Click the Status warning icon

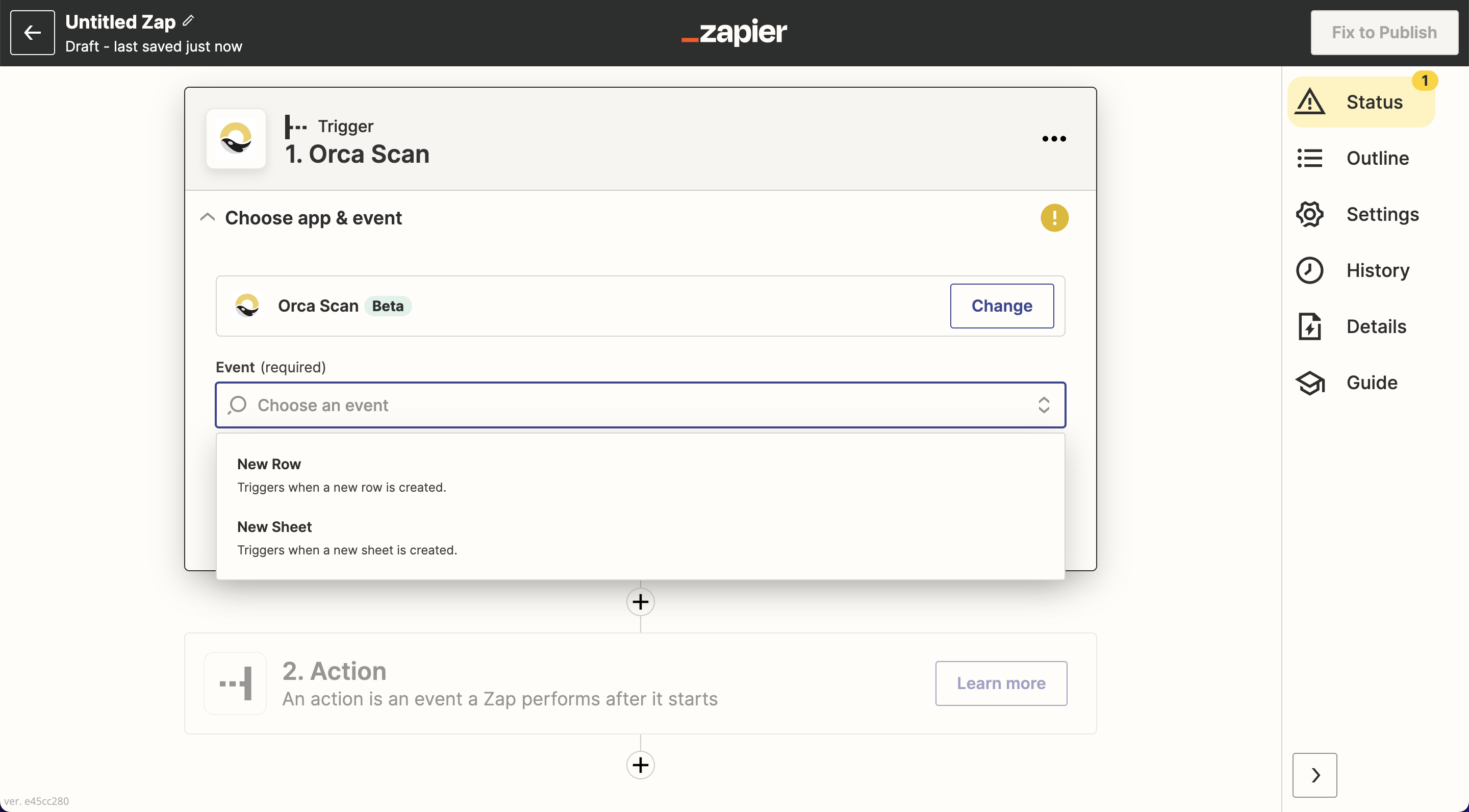pyautogui.click(x=1312, y=101)
